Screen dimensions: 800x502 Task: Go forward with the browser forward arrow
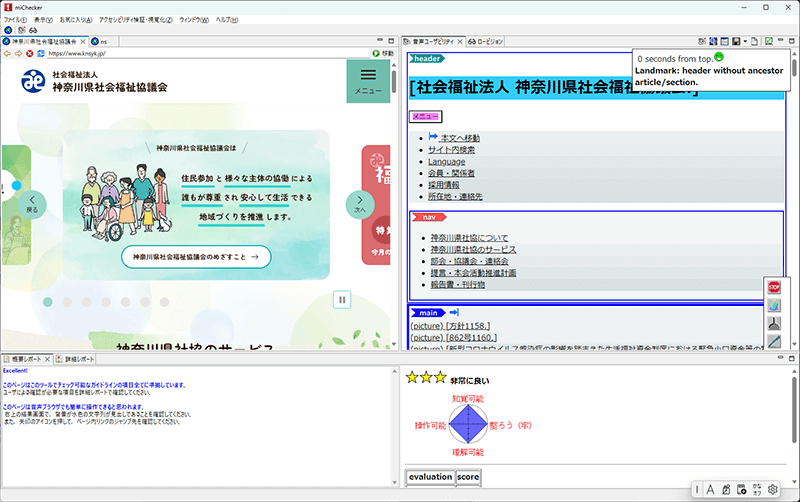point(18,54)
